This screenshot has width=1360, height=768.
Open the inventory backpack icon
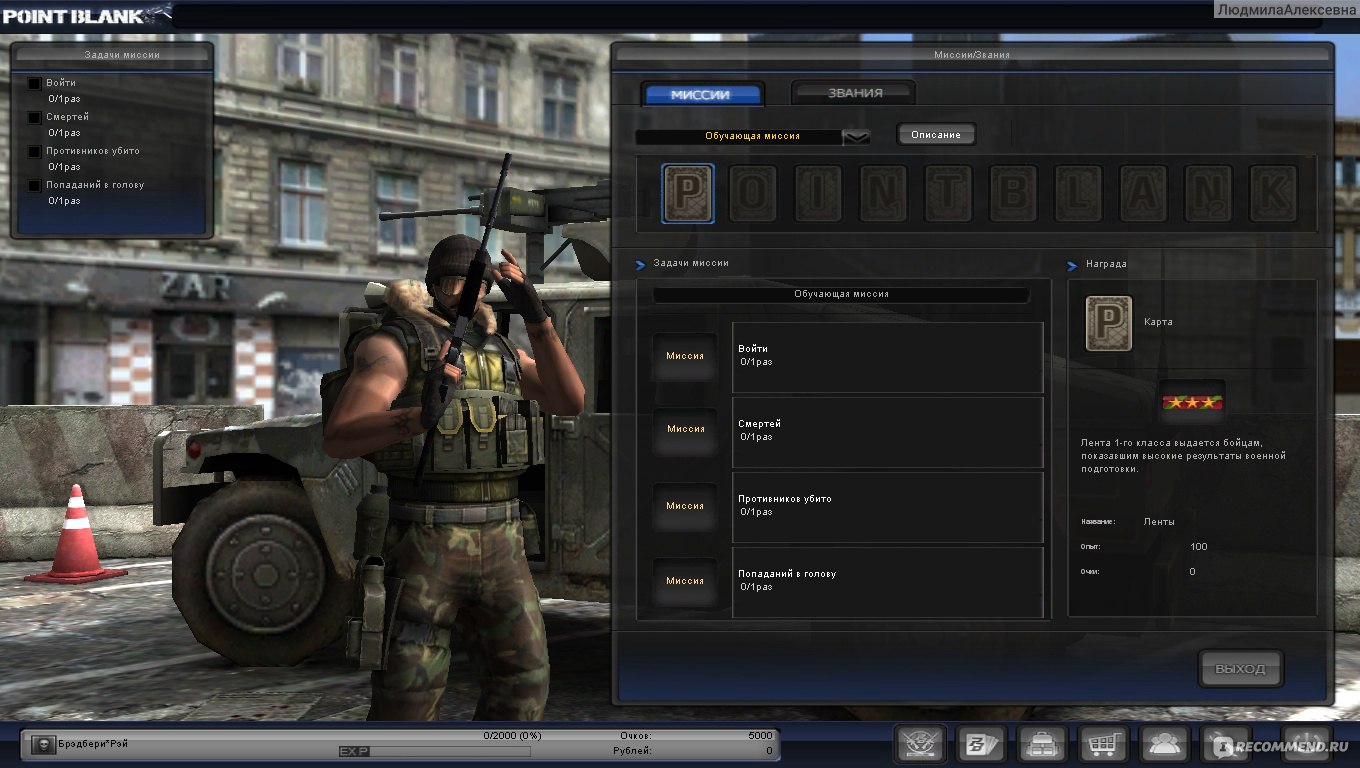coord(1041,745)
